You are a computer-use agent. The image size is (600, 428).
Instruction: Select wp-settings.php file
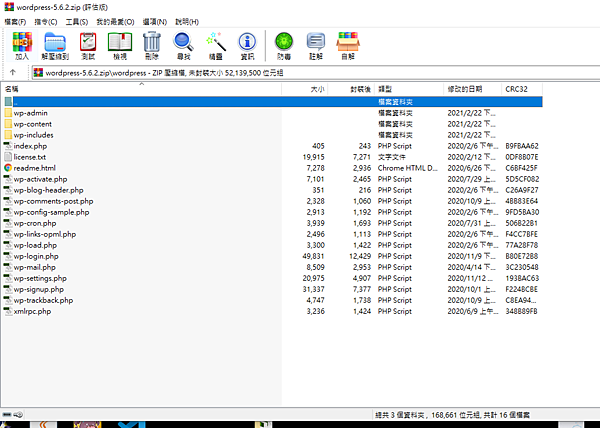tap(40, 278)
